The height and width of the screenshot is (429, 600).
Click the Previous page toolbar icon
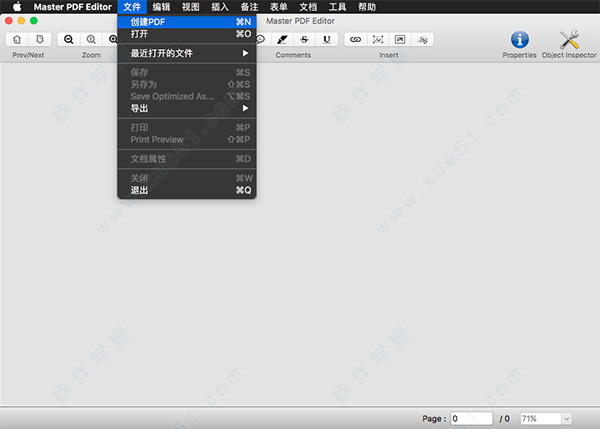(x=17, y=39)
